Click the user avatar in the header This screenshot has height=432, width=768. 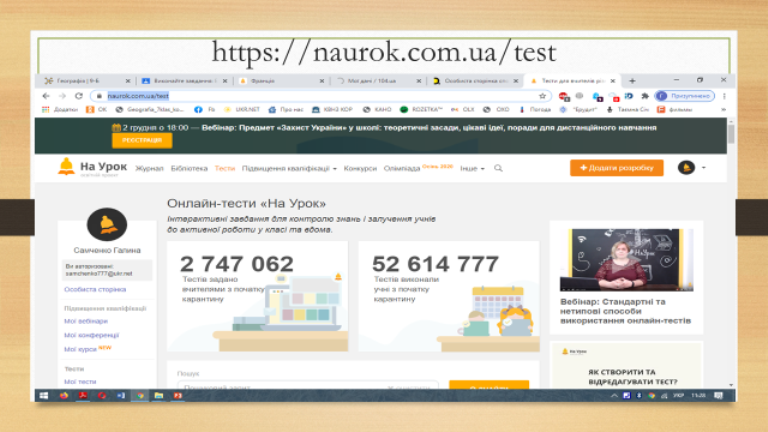click(x=686, y=168)
